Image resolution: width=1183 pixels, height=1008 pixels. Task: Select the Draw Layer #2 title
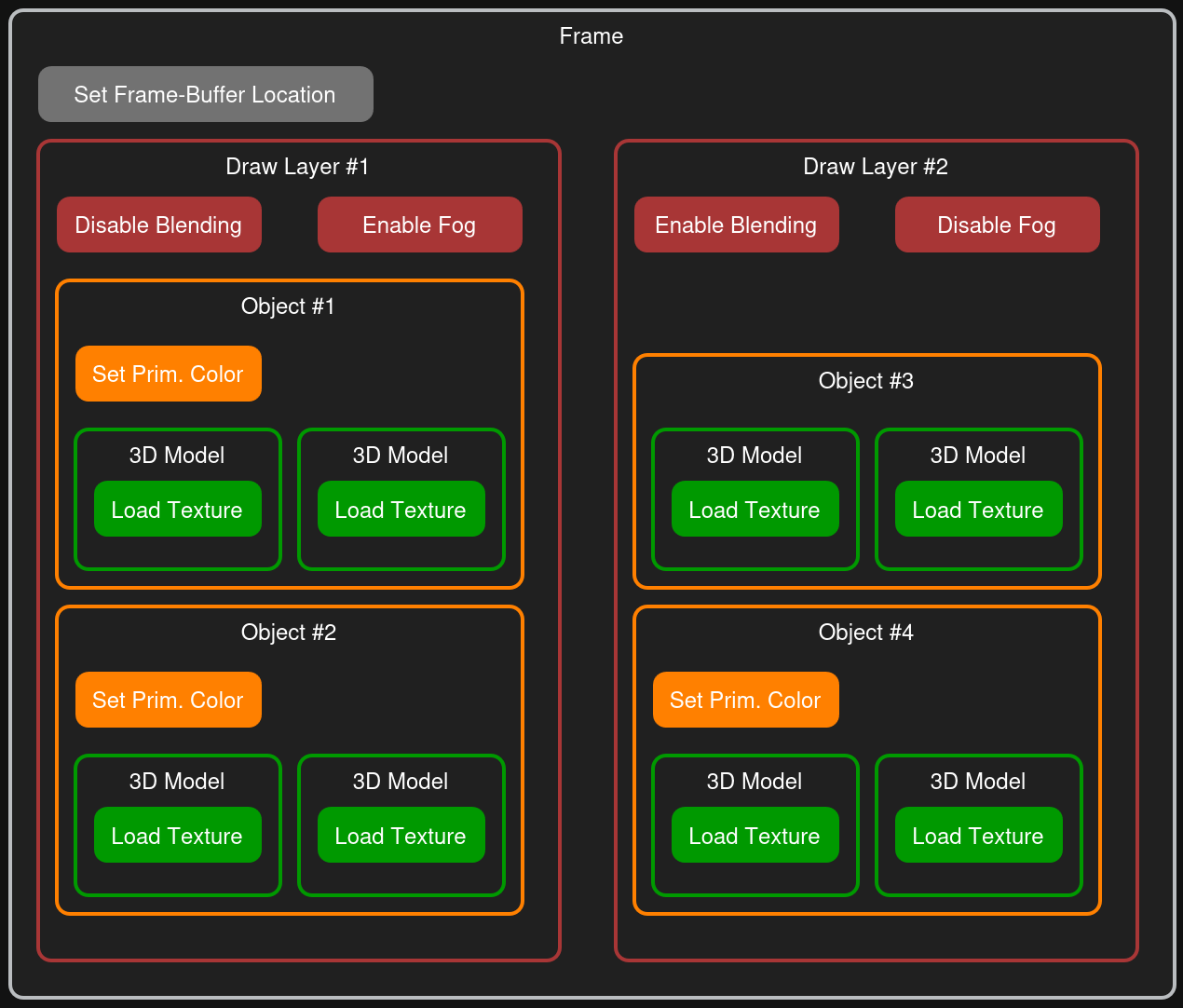coord(876,167)
